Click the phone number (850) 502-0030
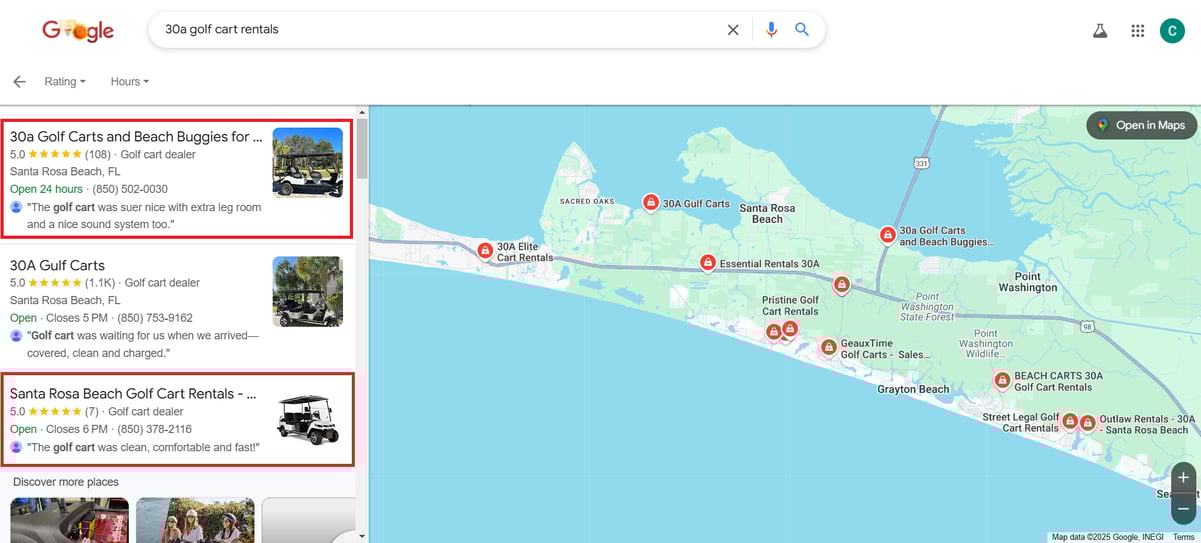Screen dimensions: 1201x543 point(130,189)
